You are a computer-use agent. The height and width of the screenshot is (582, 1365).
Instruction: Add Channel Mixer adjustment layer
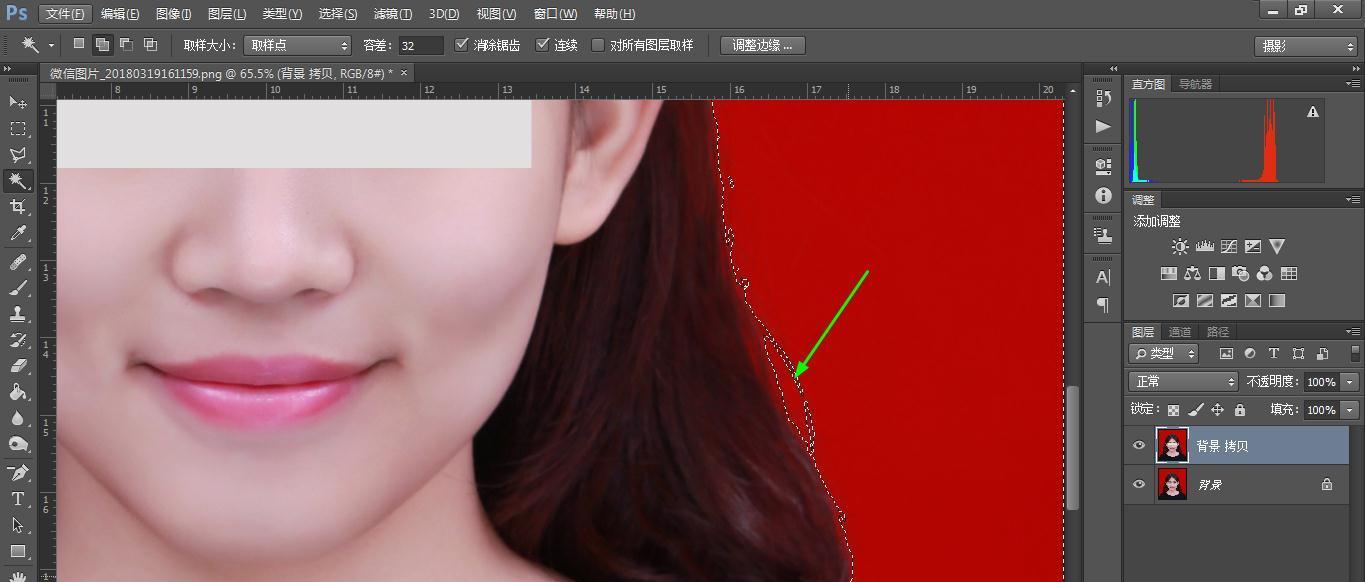click(1265, 274)
